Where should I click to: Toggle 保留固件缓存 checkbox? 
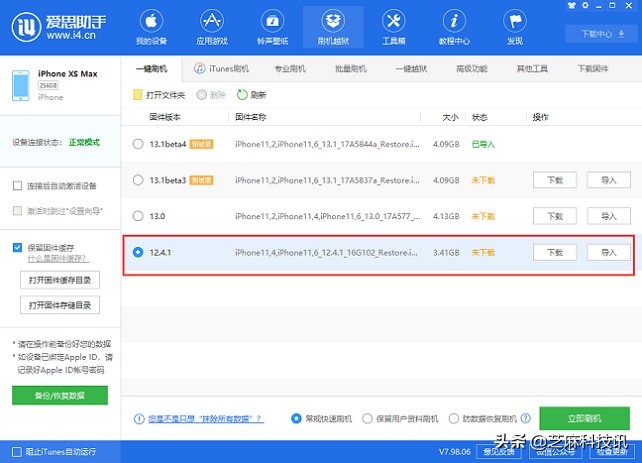(17, 247)
